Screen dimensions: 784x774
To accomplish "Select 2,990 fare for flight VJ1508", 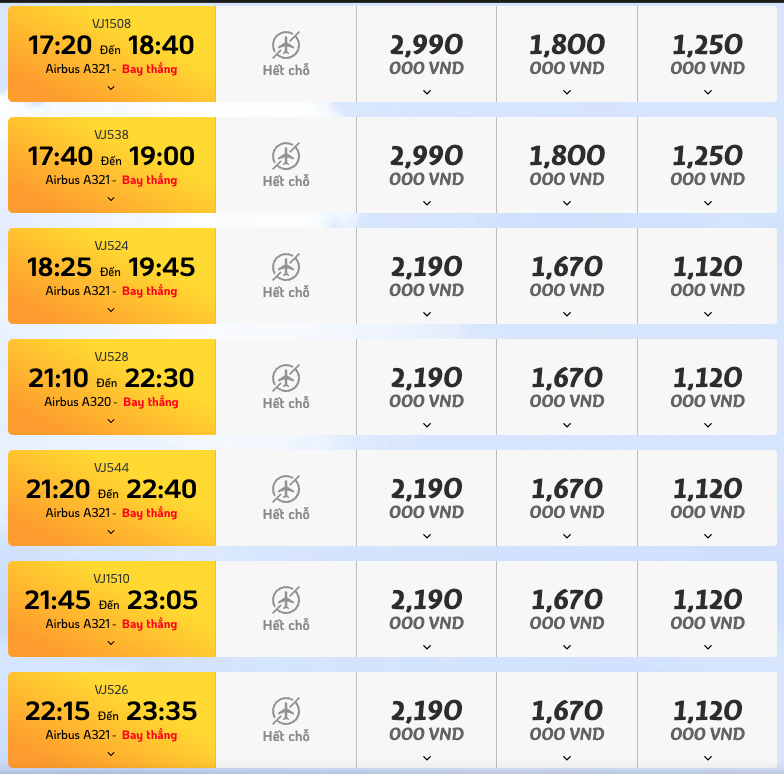I will coord(427,54).
